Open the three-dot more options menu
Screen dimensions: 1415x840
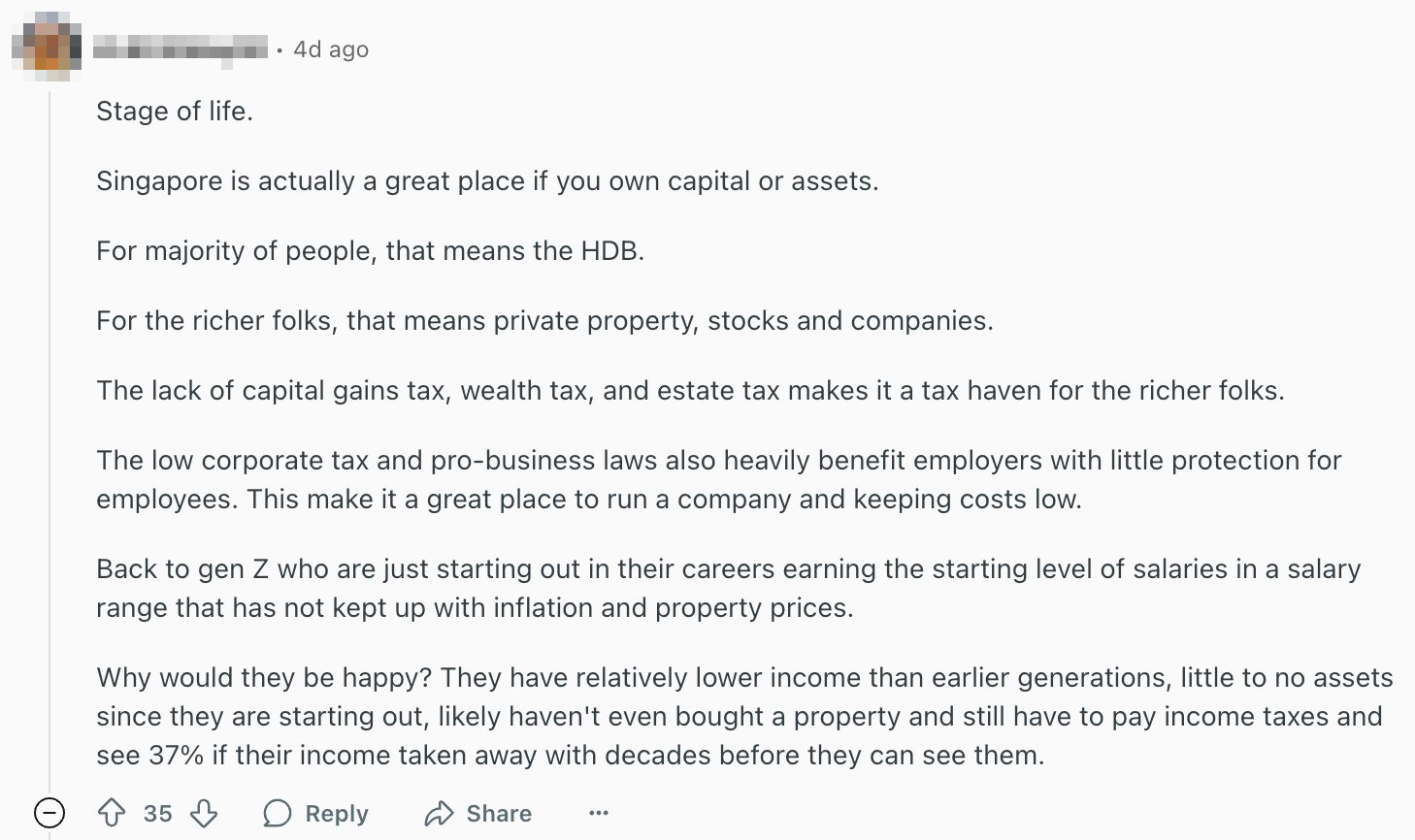[599, 813]
